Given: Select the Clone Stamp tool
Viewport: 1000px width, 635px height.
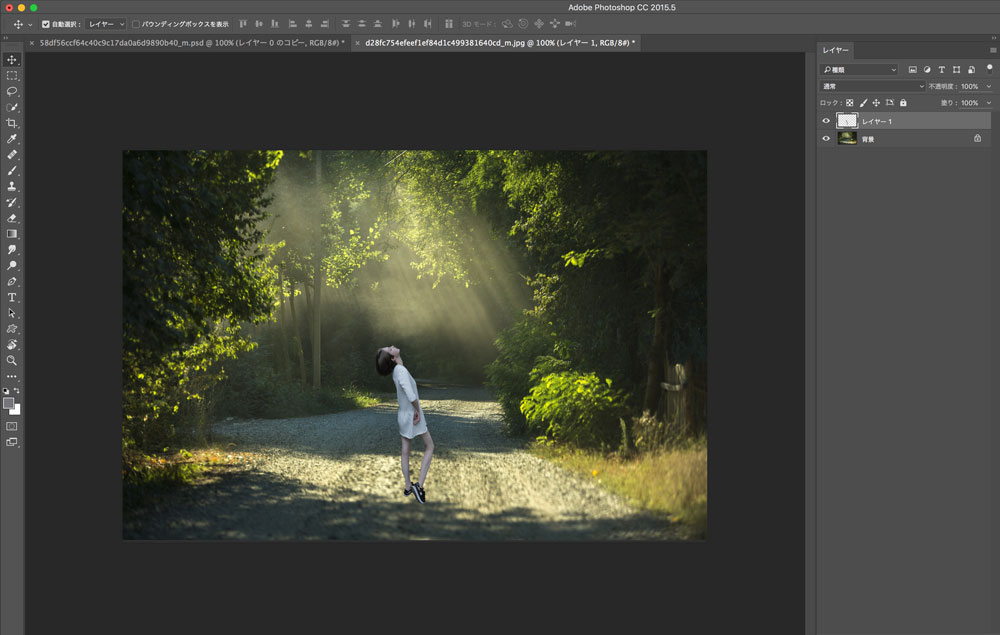Looking at the screenshot, I should click(x=12, y=187).
